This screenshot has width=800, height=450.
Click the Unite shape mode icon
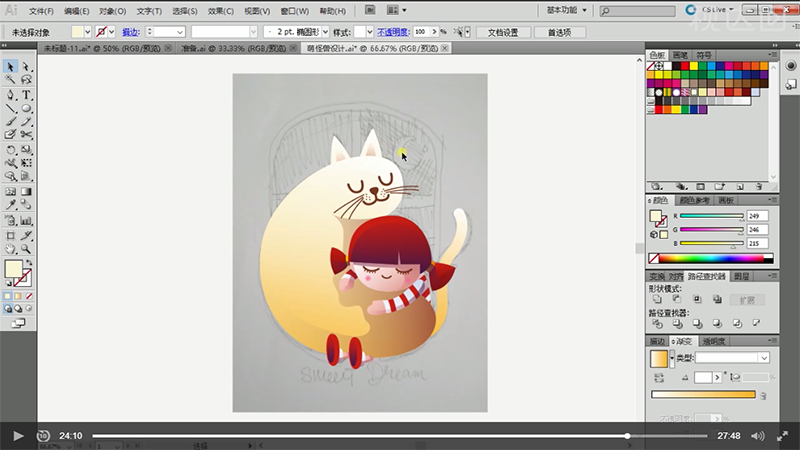point(657,299)
